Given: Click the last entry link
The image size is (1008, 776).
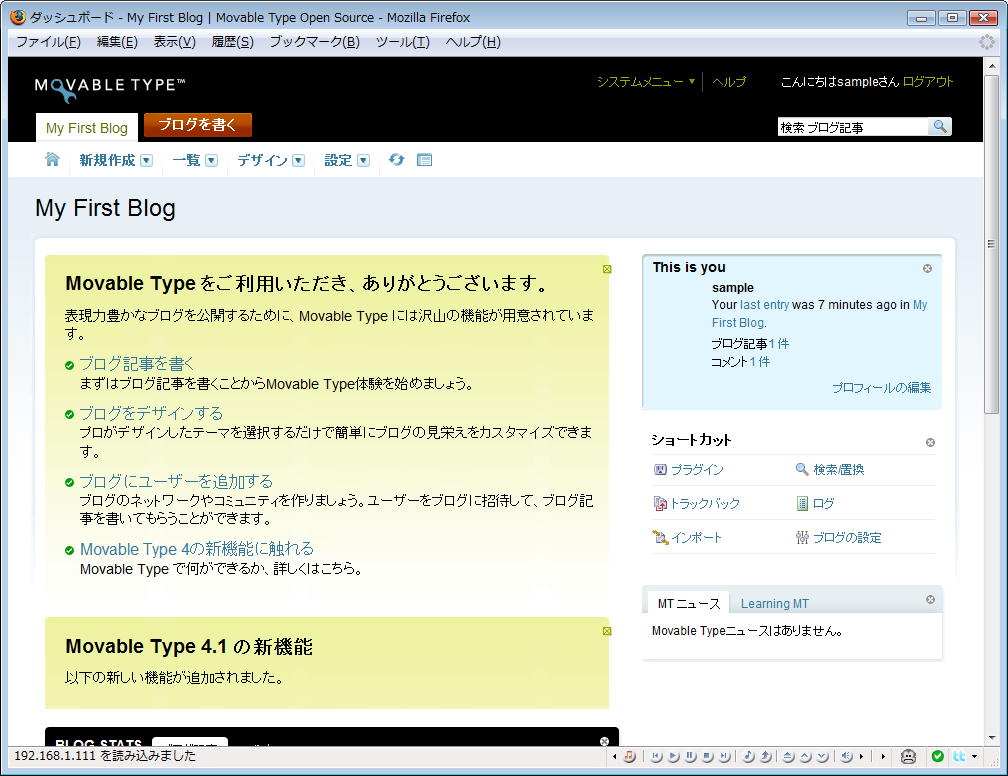Looking at the screenshot, I should coord(764,305).
